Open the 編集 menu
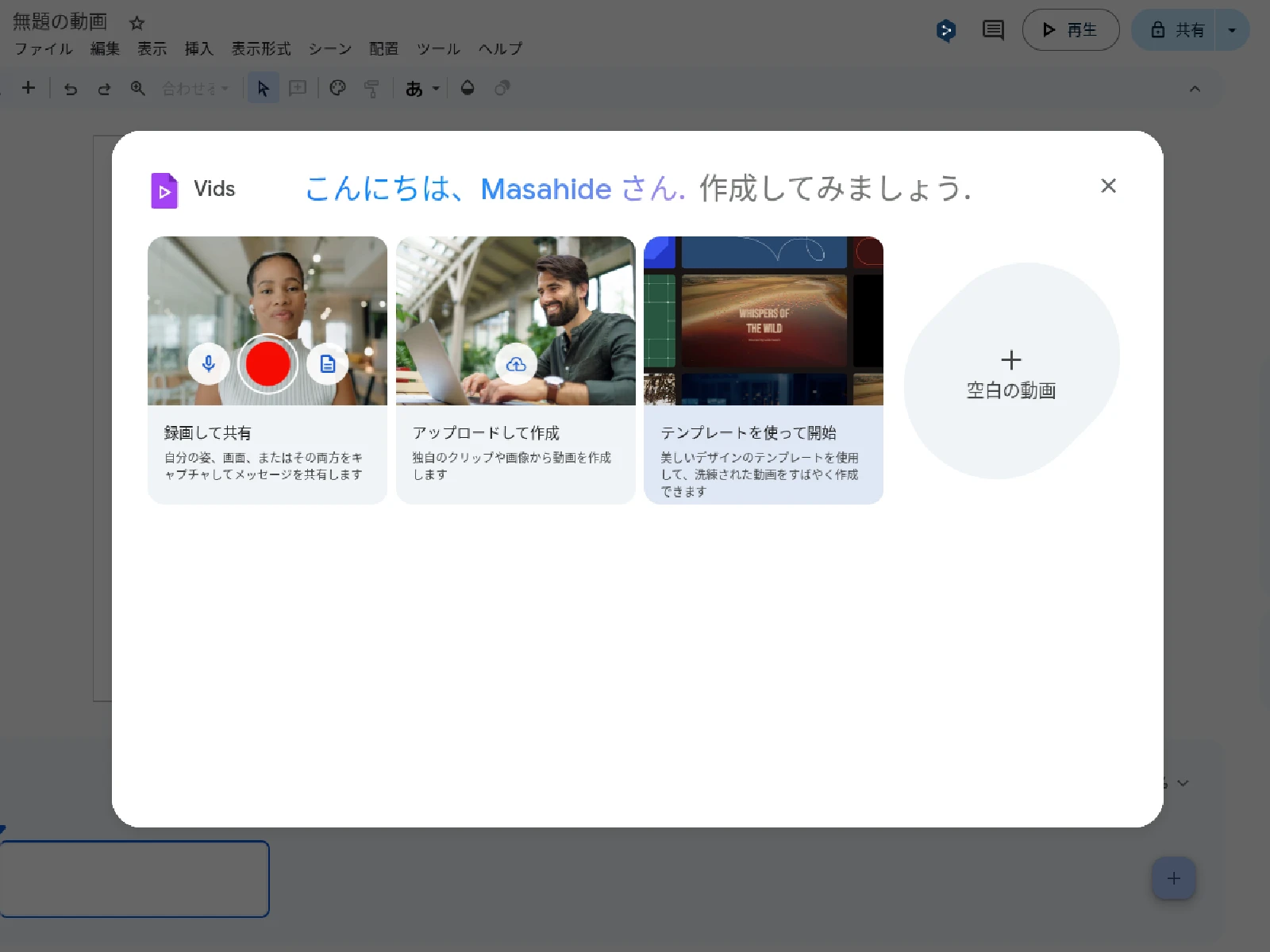 pos(105,49)
